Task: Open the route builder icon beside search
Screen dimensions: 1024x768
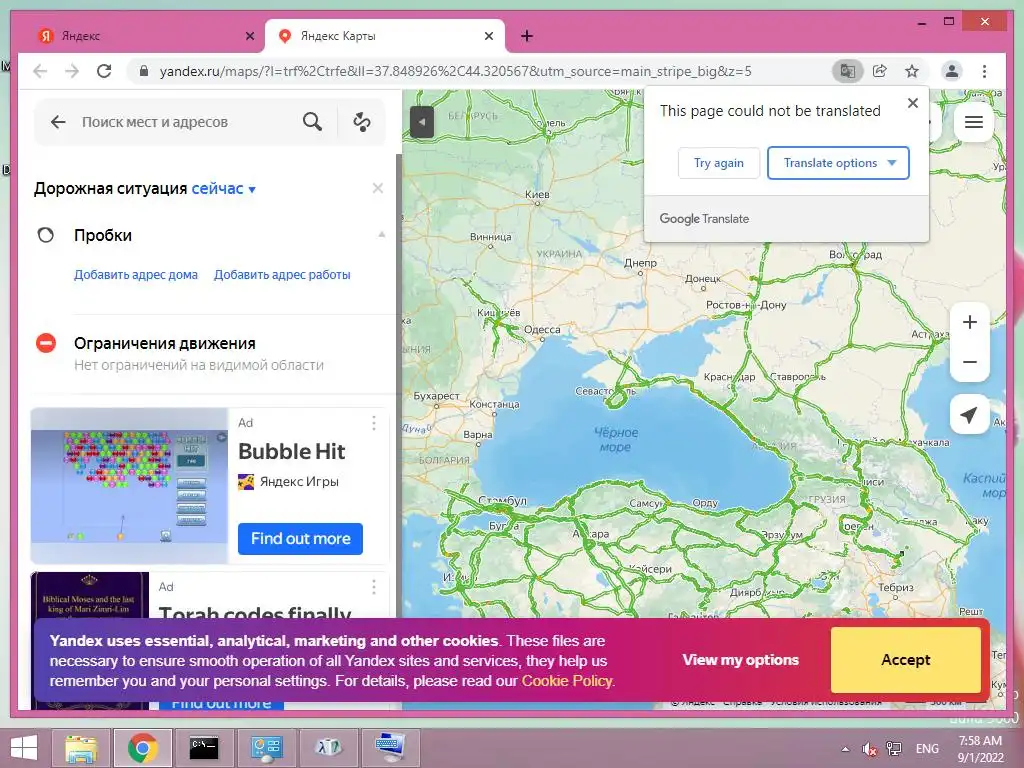Action: tap(362, 121)
